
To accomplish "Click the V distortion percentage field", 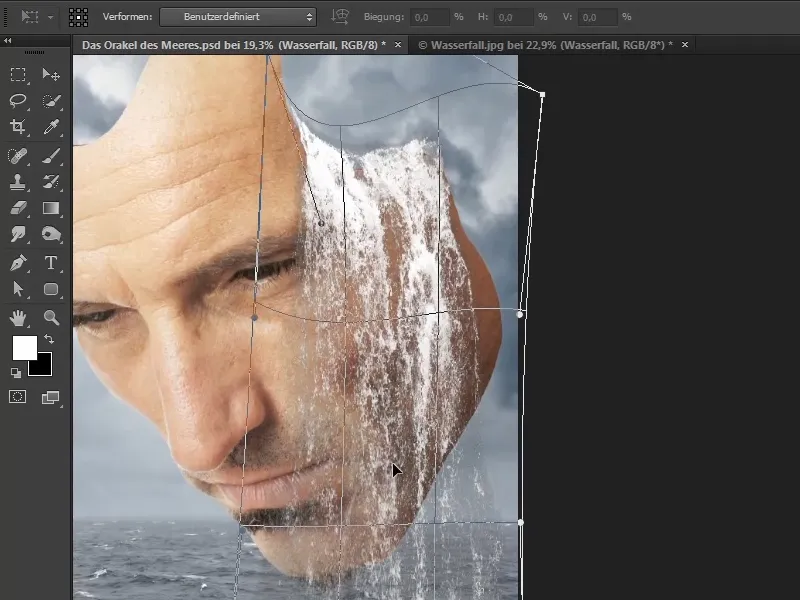I will [598, 17].
